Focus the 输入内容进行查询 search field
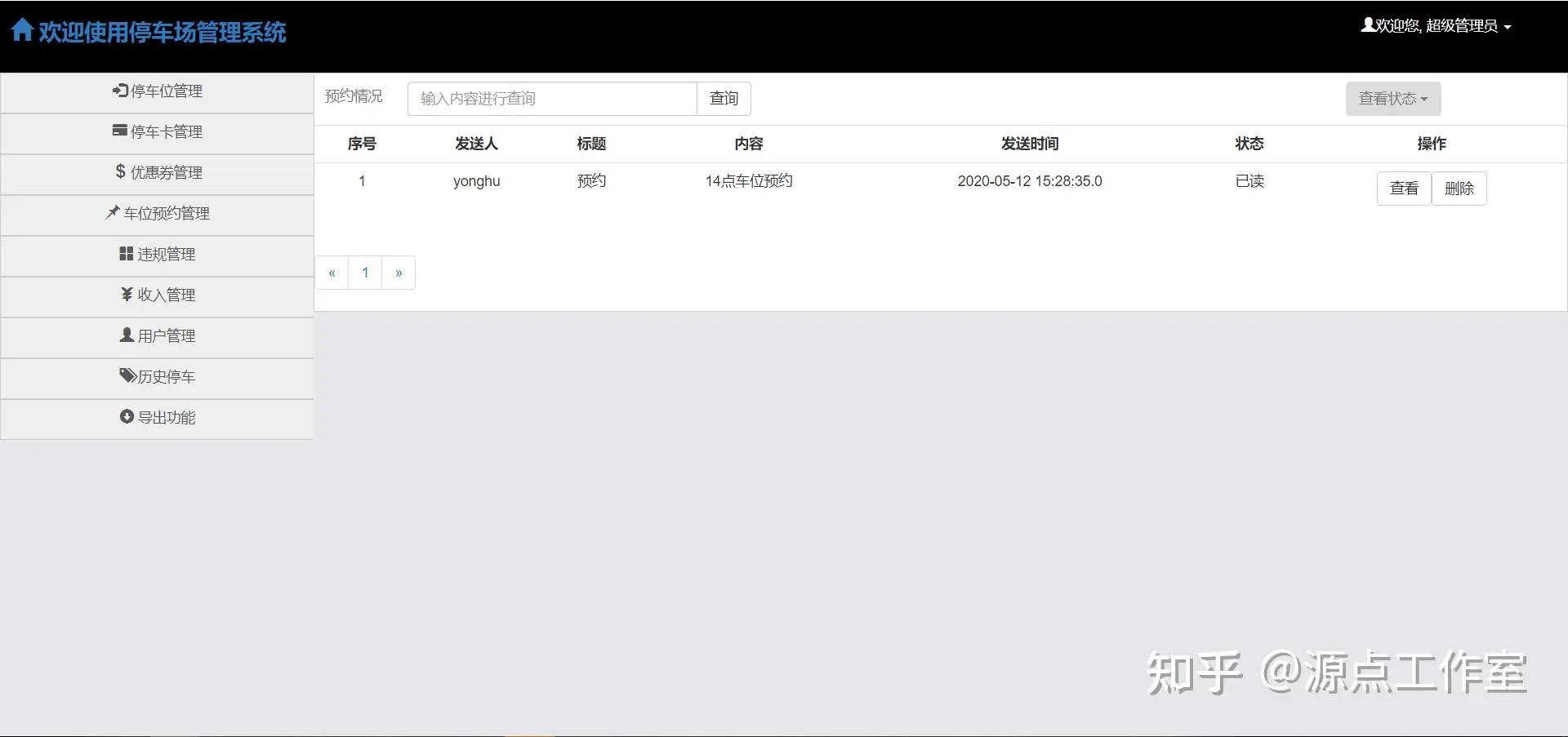This screenshot has height=737, width=1568. [x=552, y=99]
